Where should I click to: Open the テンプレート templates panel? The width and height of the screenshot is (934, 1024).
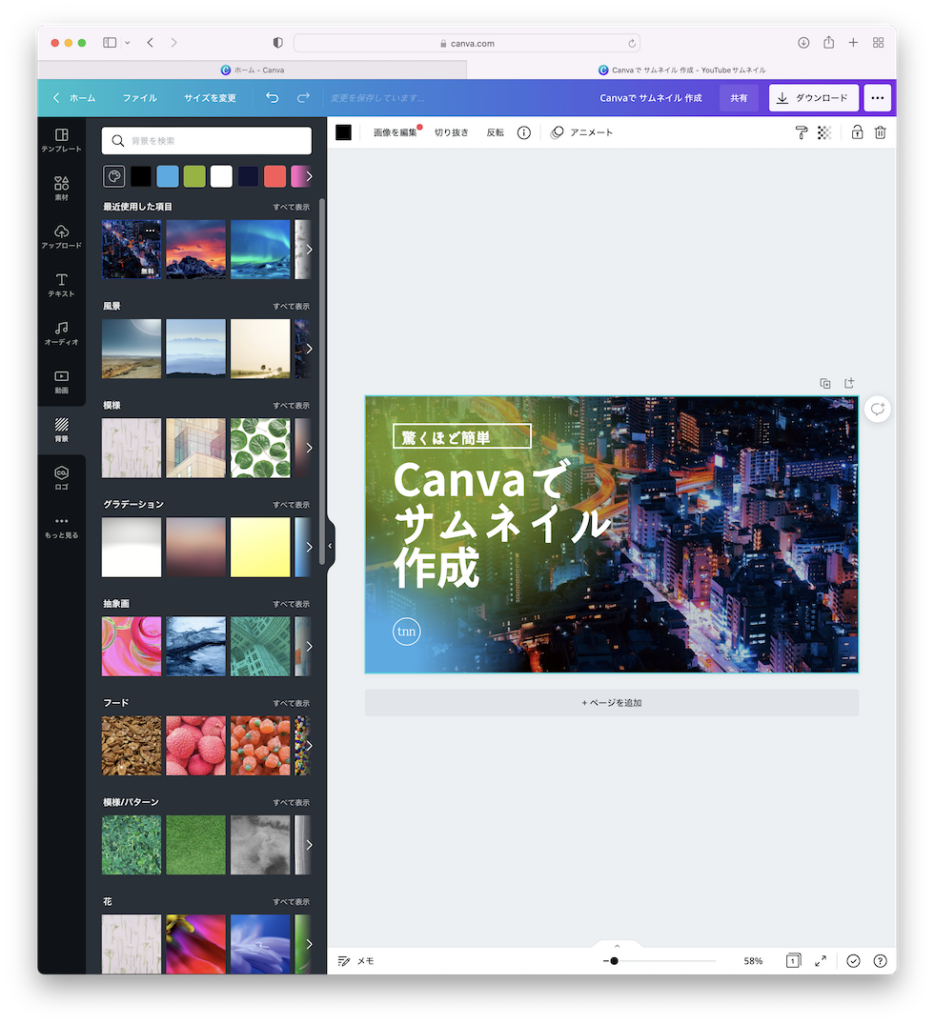click(x=61, y=140)
